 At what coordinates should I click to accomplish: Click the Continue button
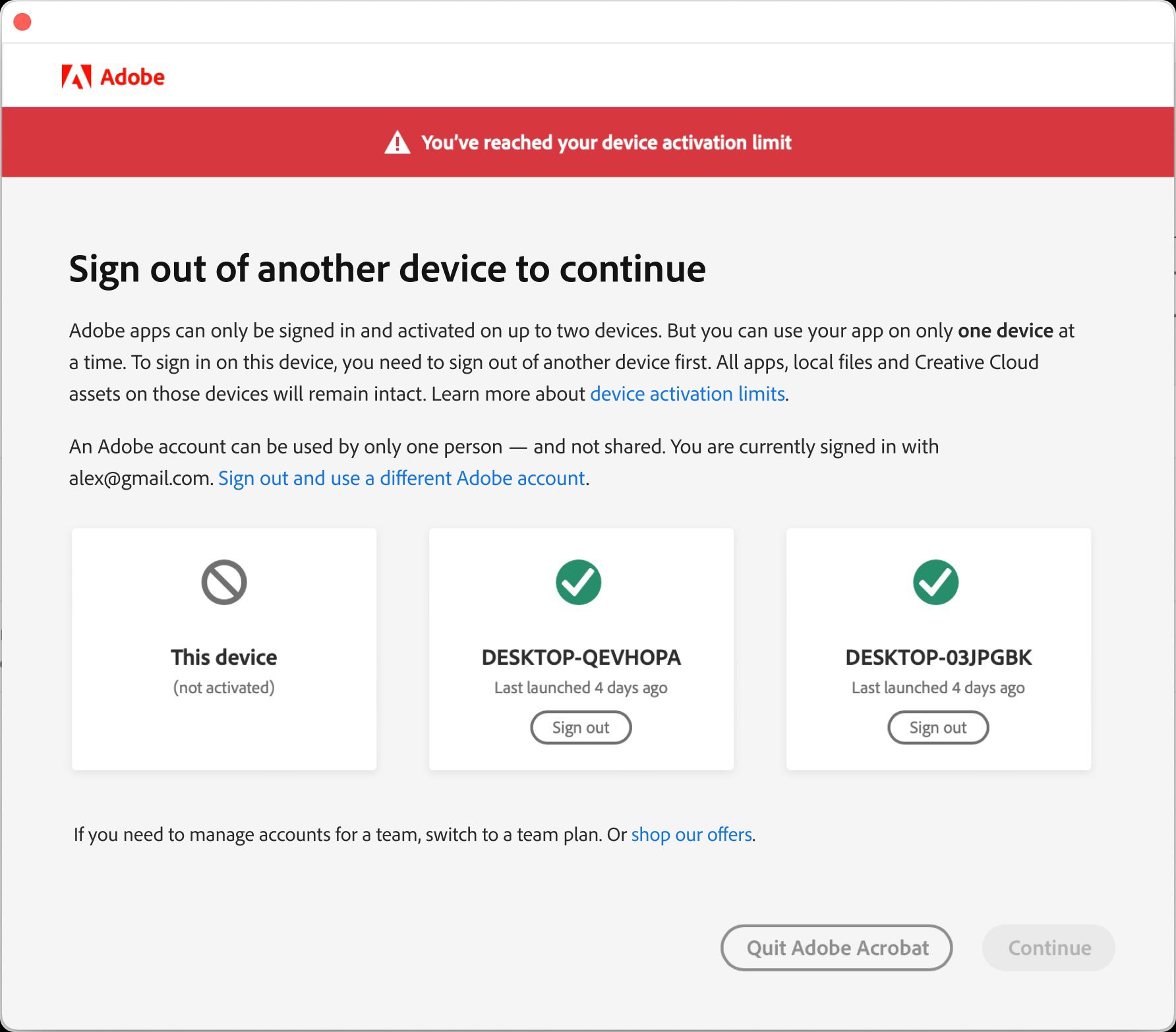1049,948
